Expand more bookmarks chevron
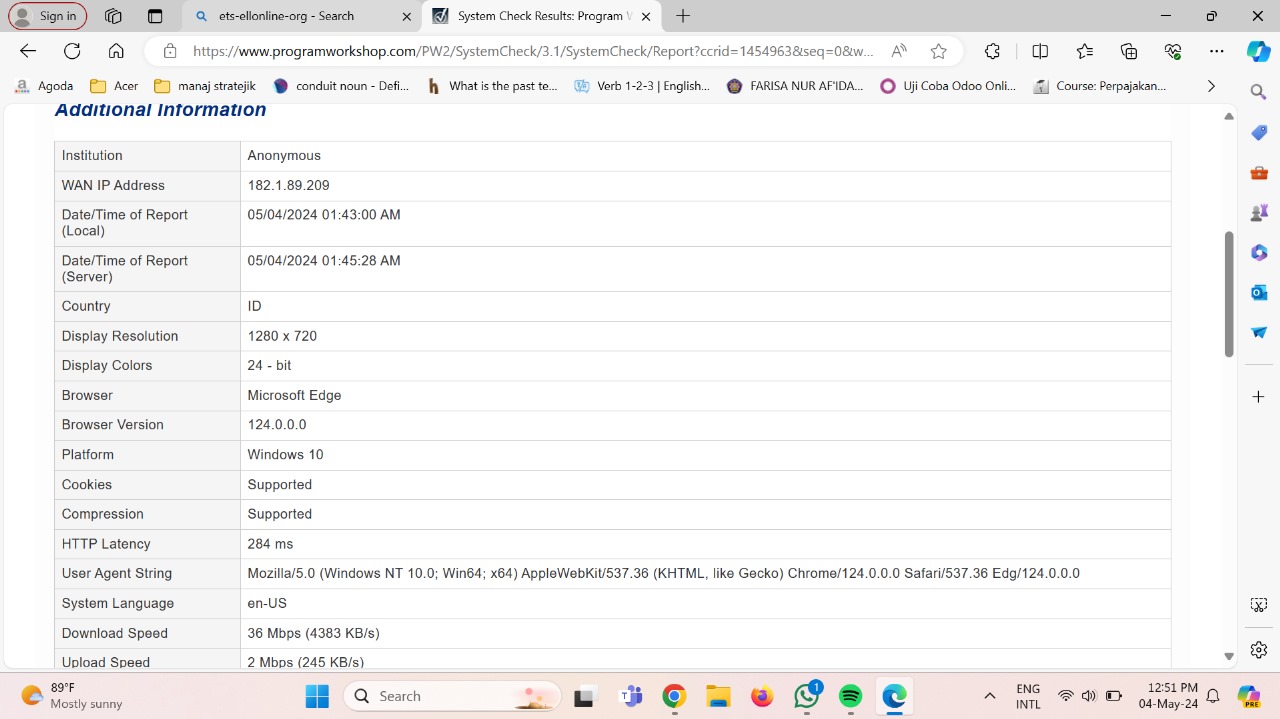 click(x=1211, y=86)
